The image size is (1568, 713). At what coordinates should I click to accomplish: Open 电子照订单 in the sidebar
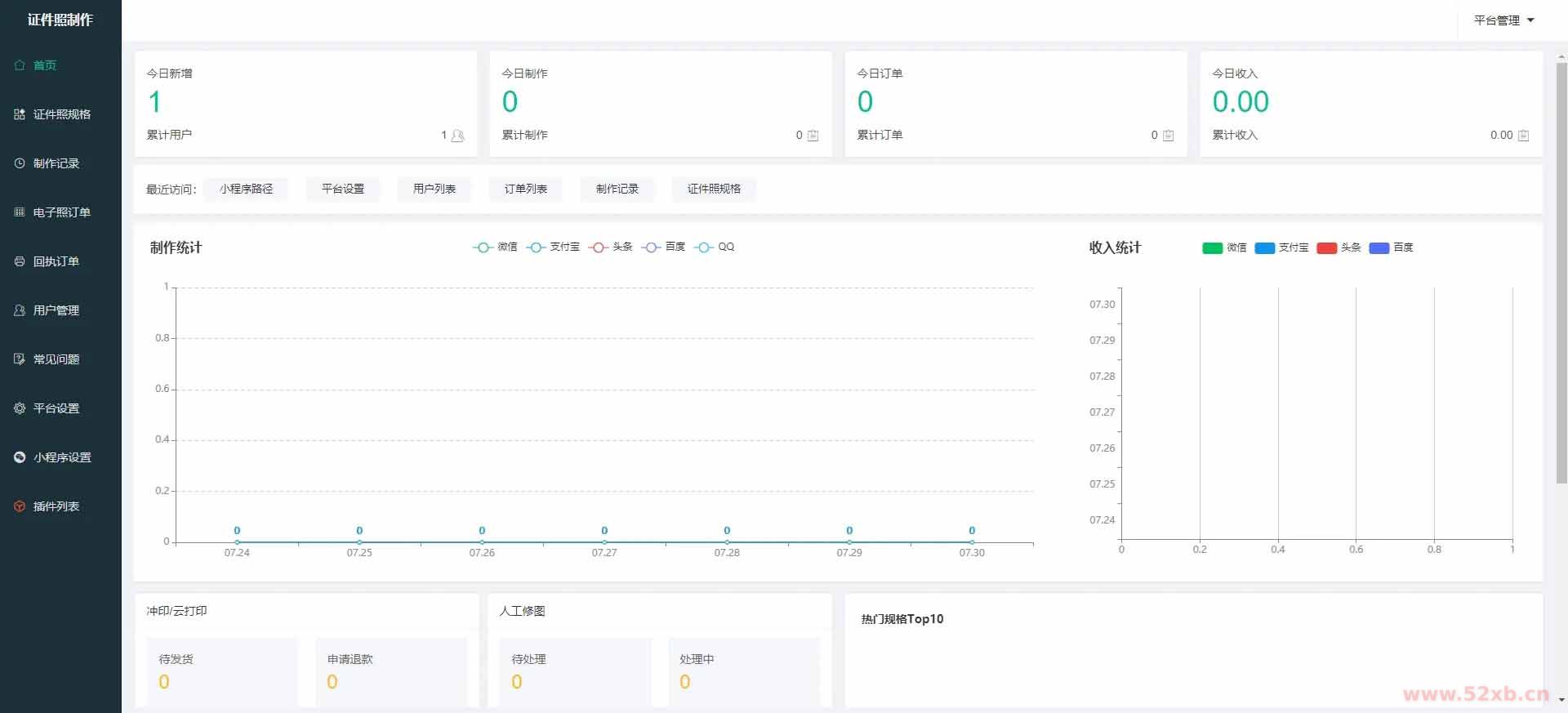coord(61,212)
